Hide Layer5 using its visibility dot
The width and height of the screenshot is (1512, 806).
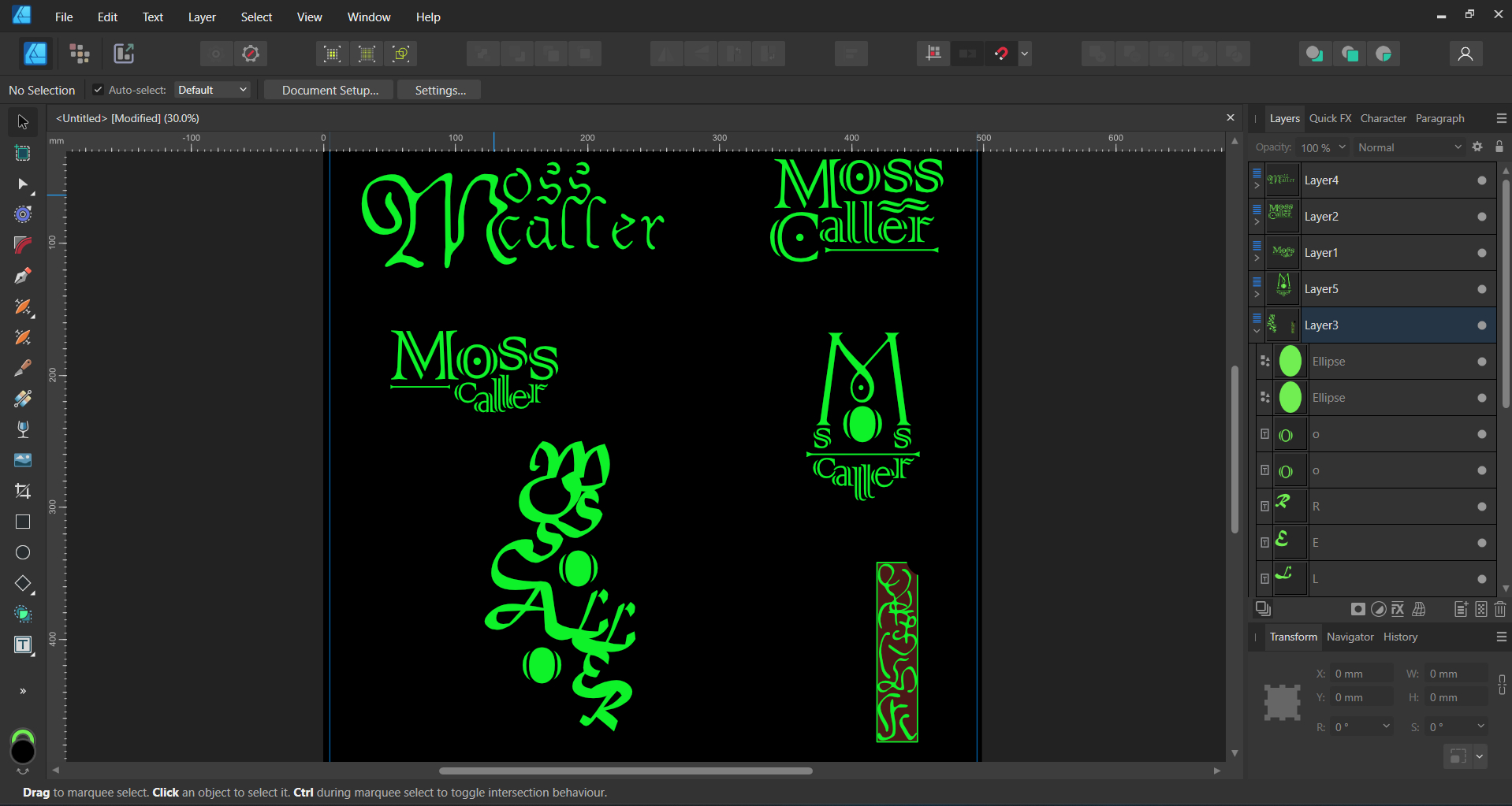coord(1482,289)
